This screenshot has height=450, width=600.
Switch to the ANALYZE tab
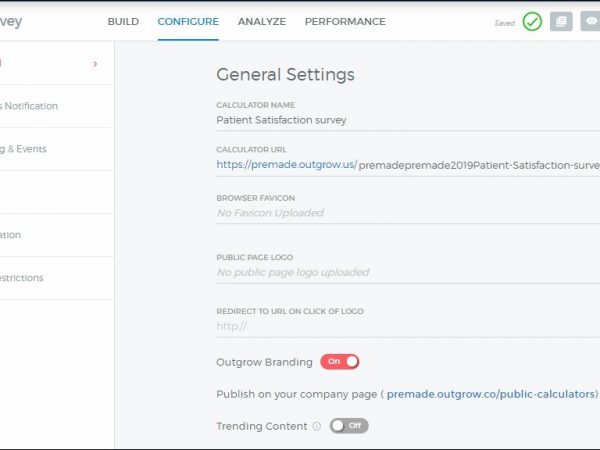261,22
